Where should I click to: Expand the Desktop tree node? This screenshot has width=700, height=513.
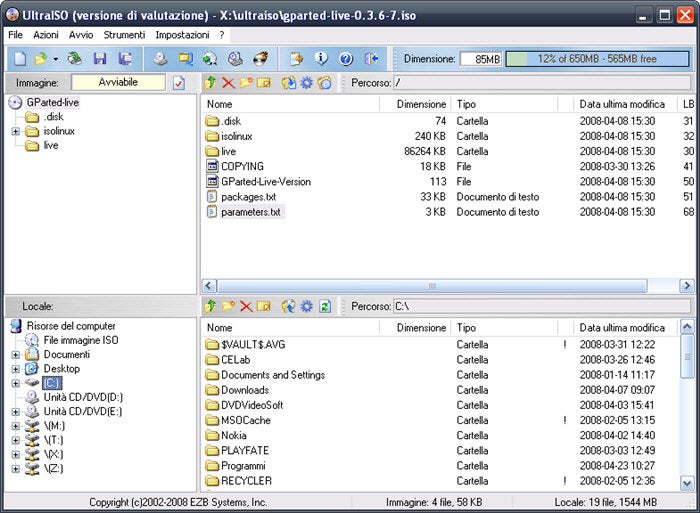pos(16,369)
